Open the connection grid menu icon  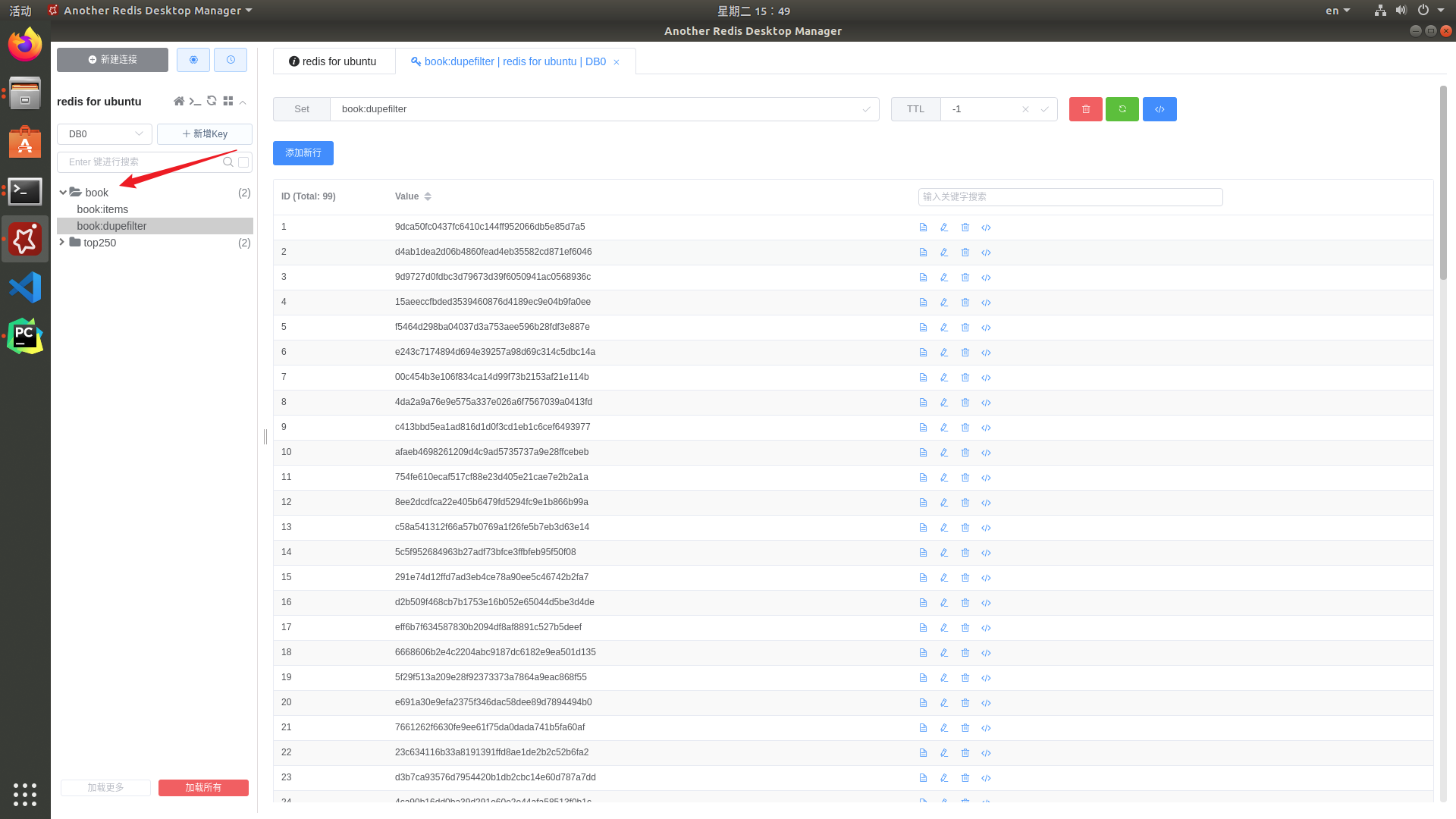coord(228,101)
